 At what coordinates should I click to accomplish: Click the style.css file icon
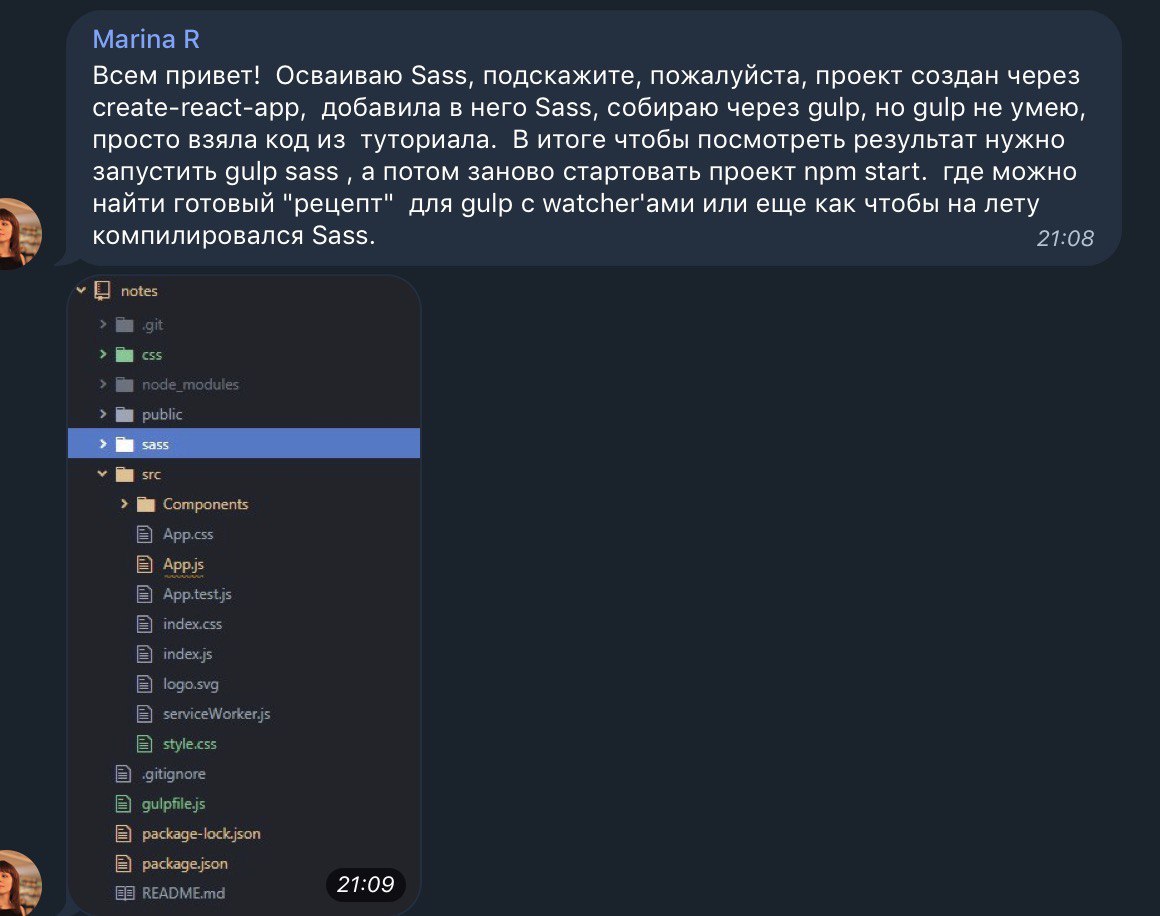[145, 744]
